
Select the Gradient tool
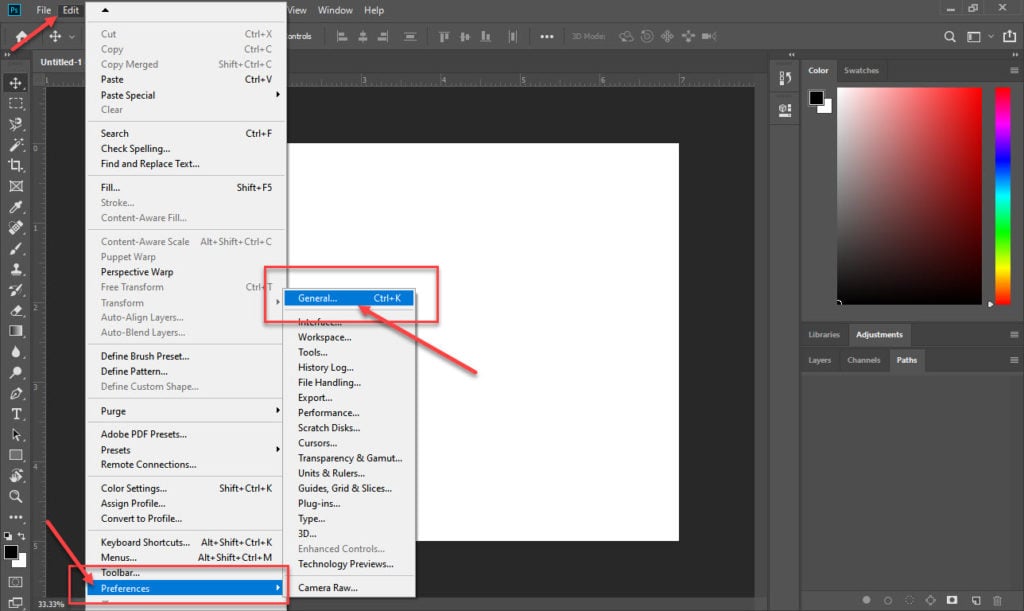point(16,331)
